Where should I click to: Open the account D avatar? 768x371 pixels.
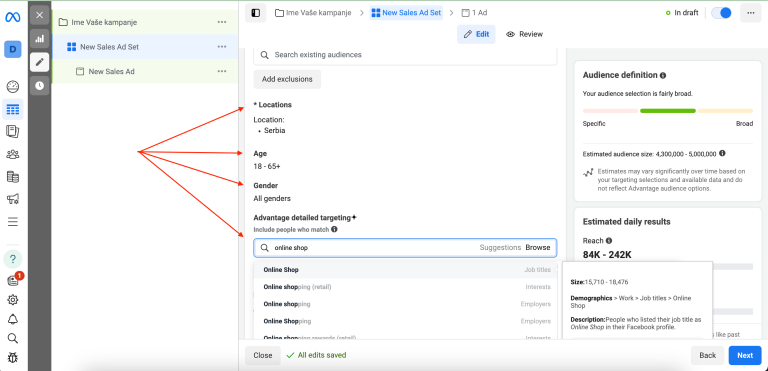click(13, 49)
